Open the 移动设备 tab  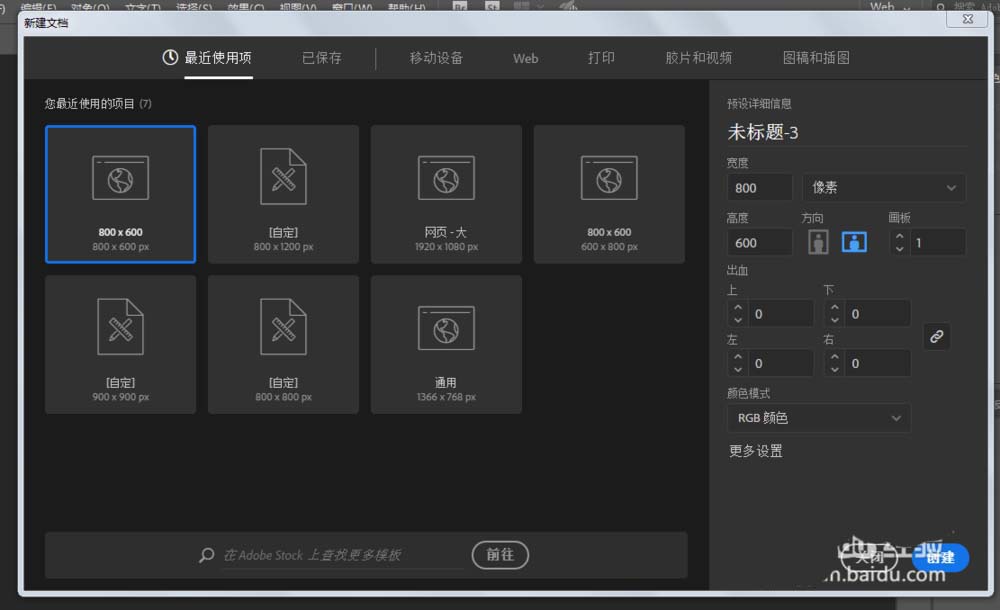point(436,58)
